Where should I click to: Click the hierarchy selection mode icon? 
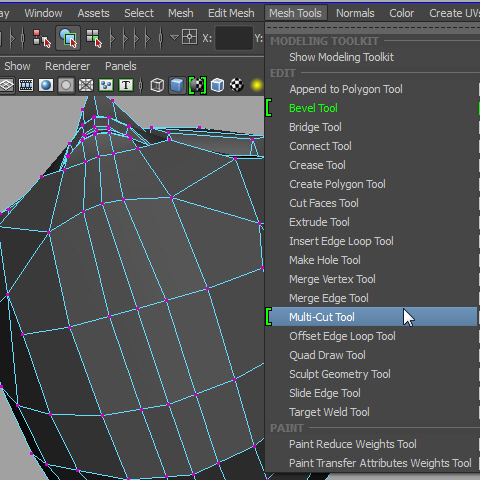click(x=42, y=38)
